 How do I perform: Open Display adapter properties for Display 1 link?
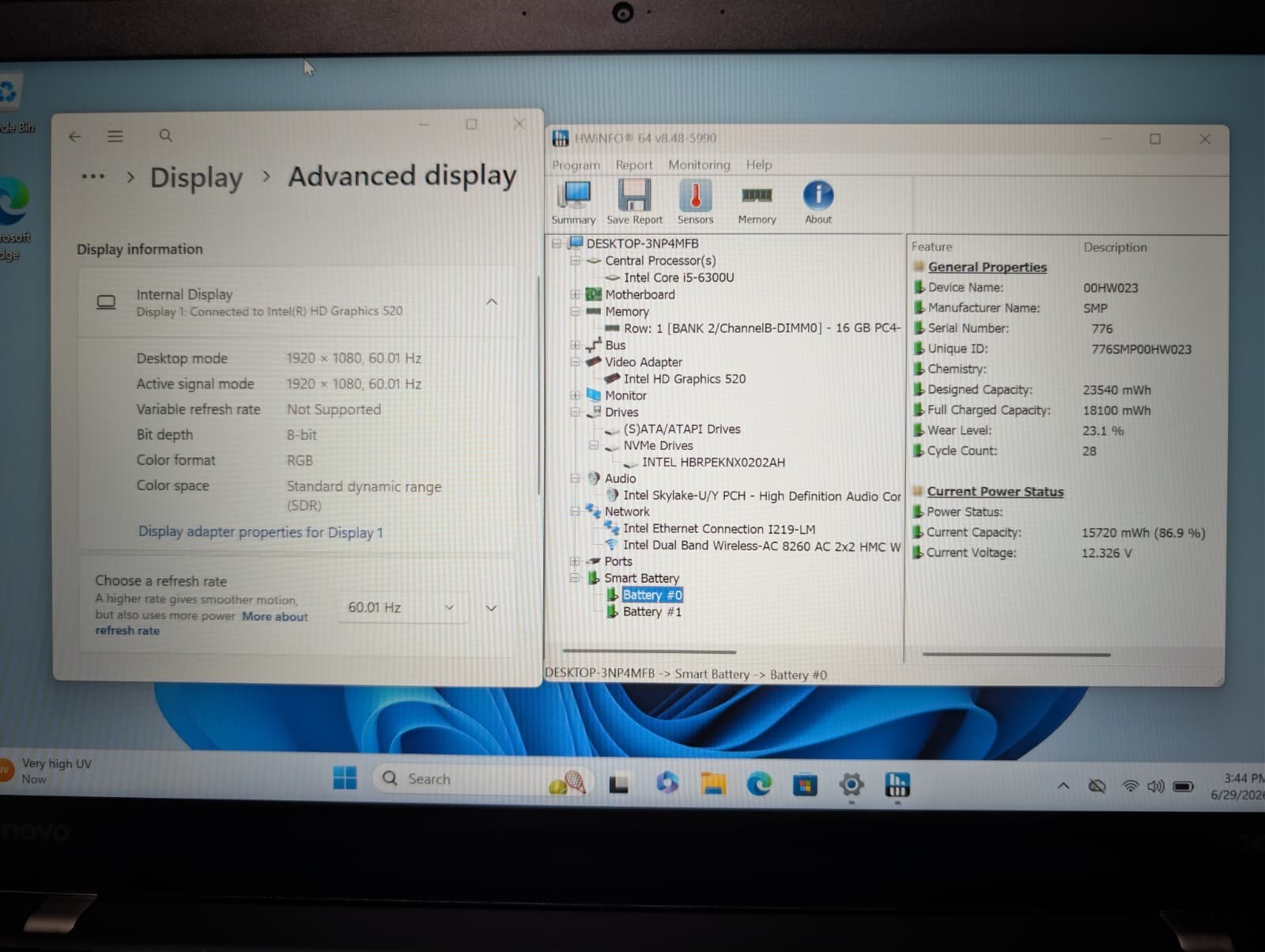click(x=261, y=532)
